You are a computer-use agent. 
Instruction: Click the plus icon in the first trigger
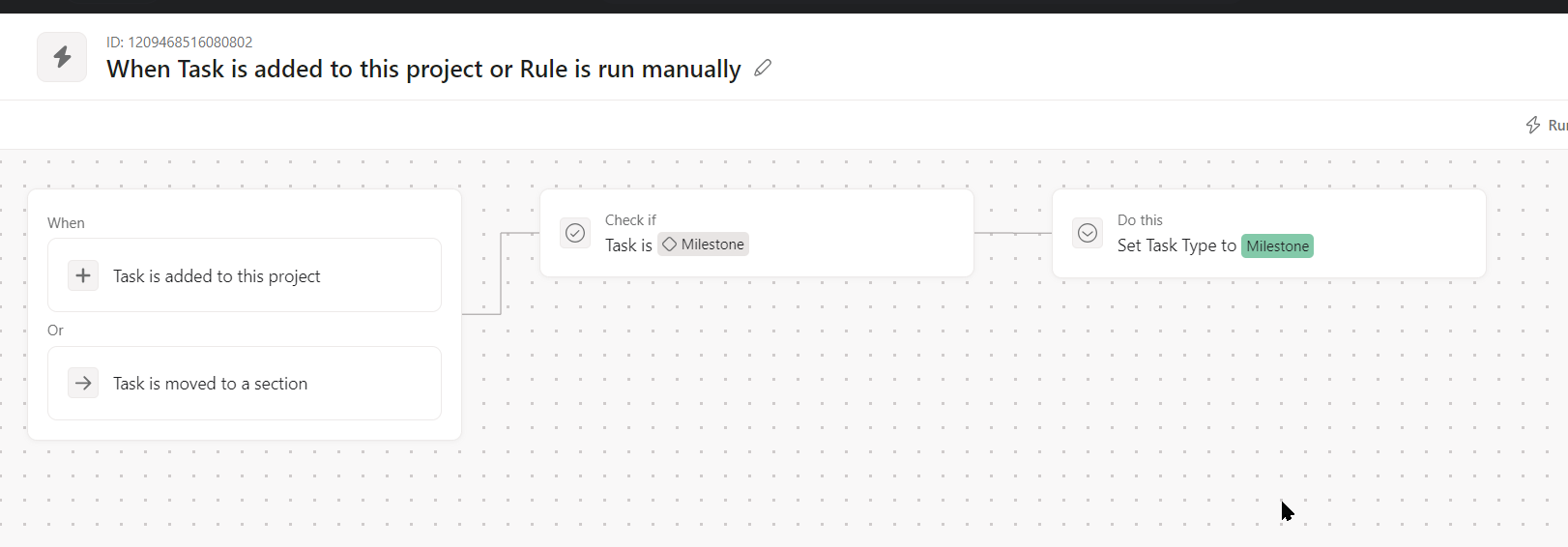[83, 275]
